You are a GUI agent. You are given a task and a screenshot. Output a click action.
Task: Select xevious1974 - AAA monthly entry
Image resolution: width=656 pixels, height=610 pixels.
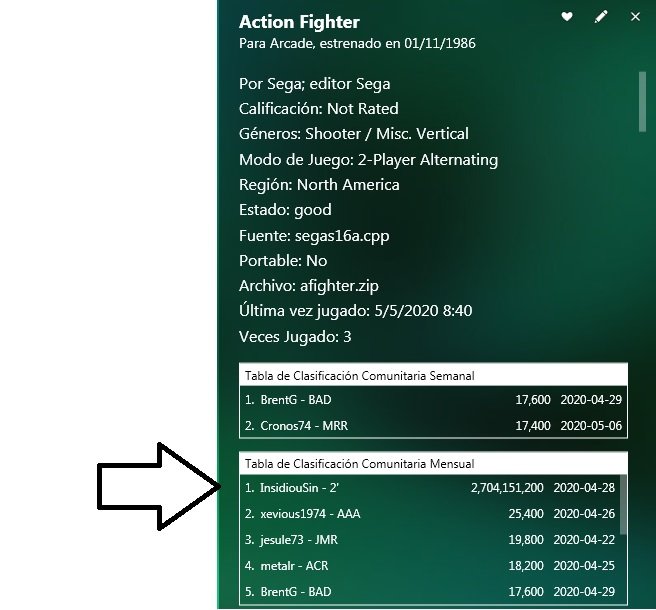430,514
